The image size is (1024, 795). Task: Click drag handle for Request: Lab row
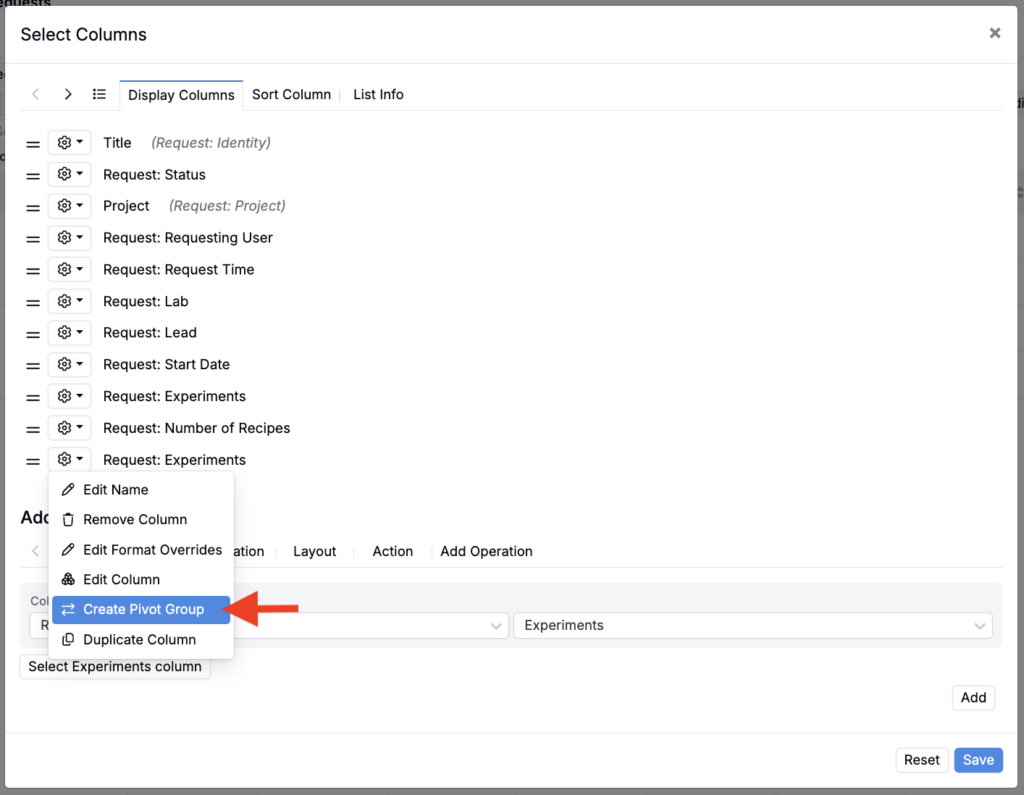tap(33, 302)
